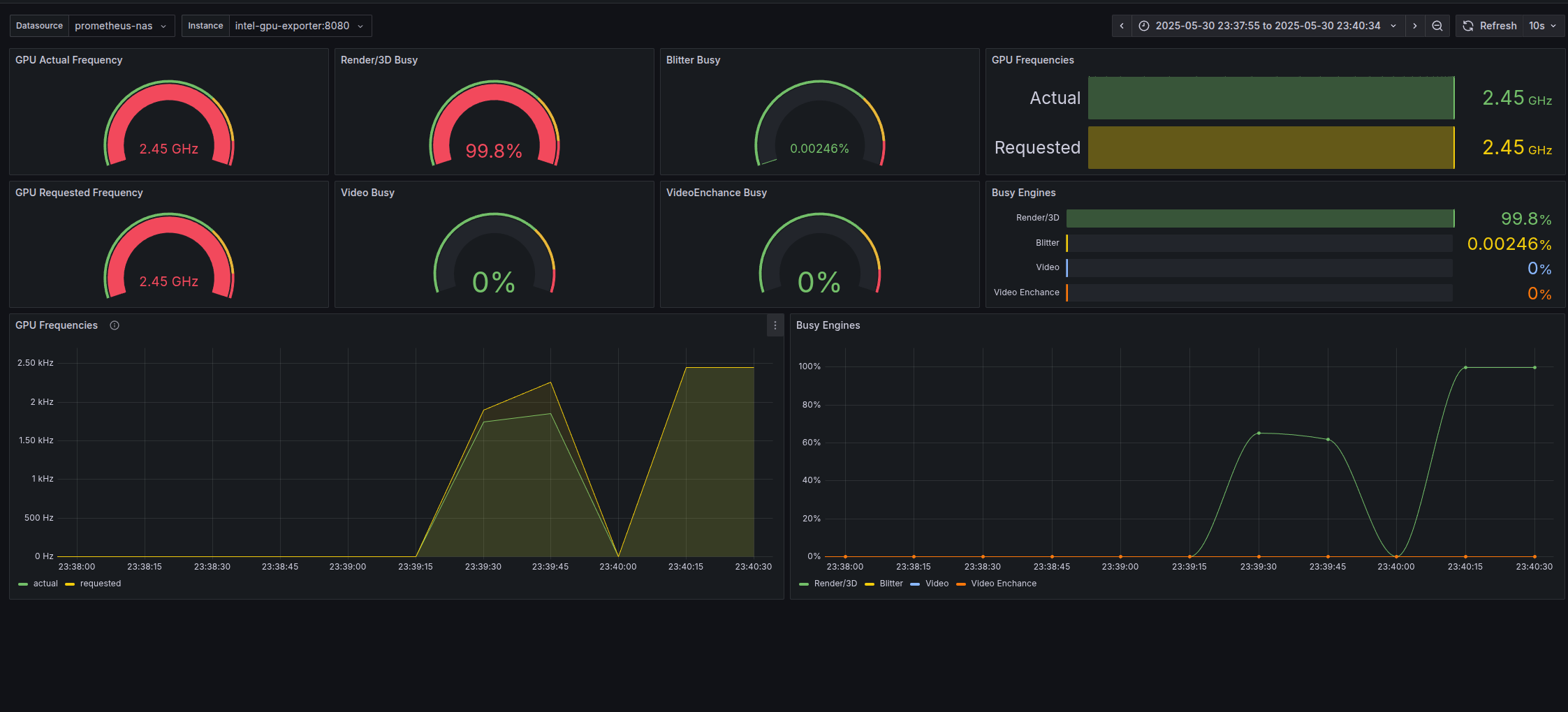Expand the 10s refresh interval dropdown
Viewport: 1568px width, 712px height.
[1544, 26]
